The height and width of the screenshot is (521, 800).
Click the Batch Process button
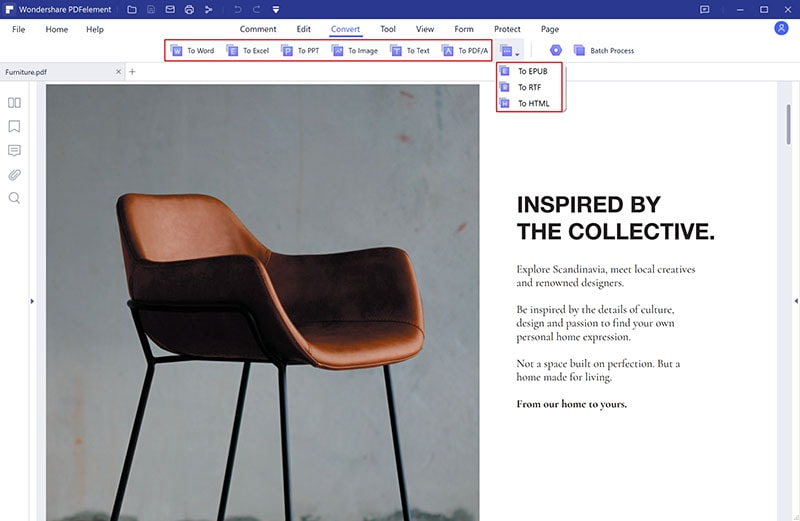point(603,50)
